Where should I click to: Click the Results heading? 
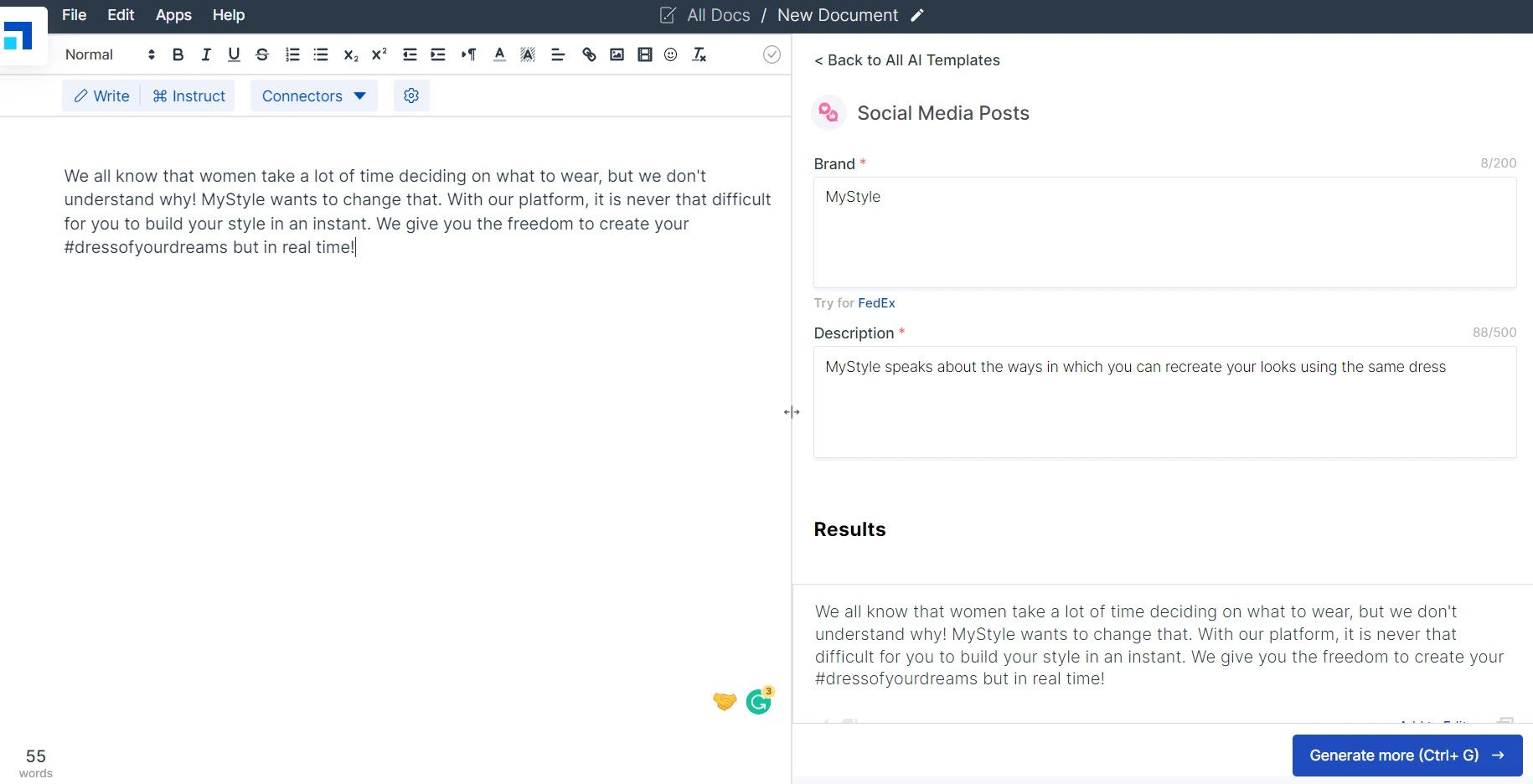849,529
